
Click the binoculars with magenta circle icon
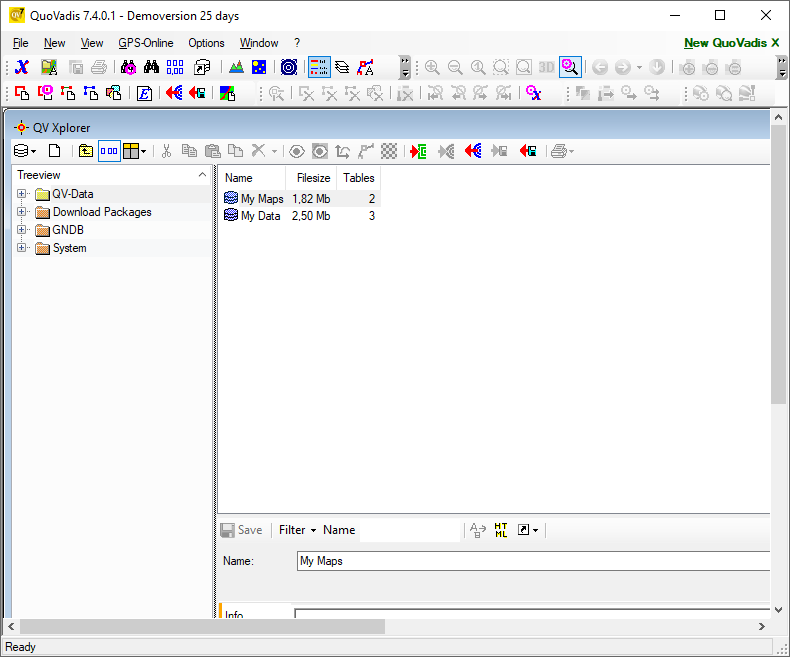point(128,67)
